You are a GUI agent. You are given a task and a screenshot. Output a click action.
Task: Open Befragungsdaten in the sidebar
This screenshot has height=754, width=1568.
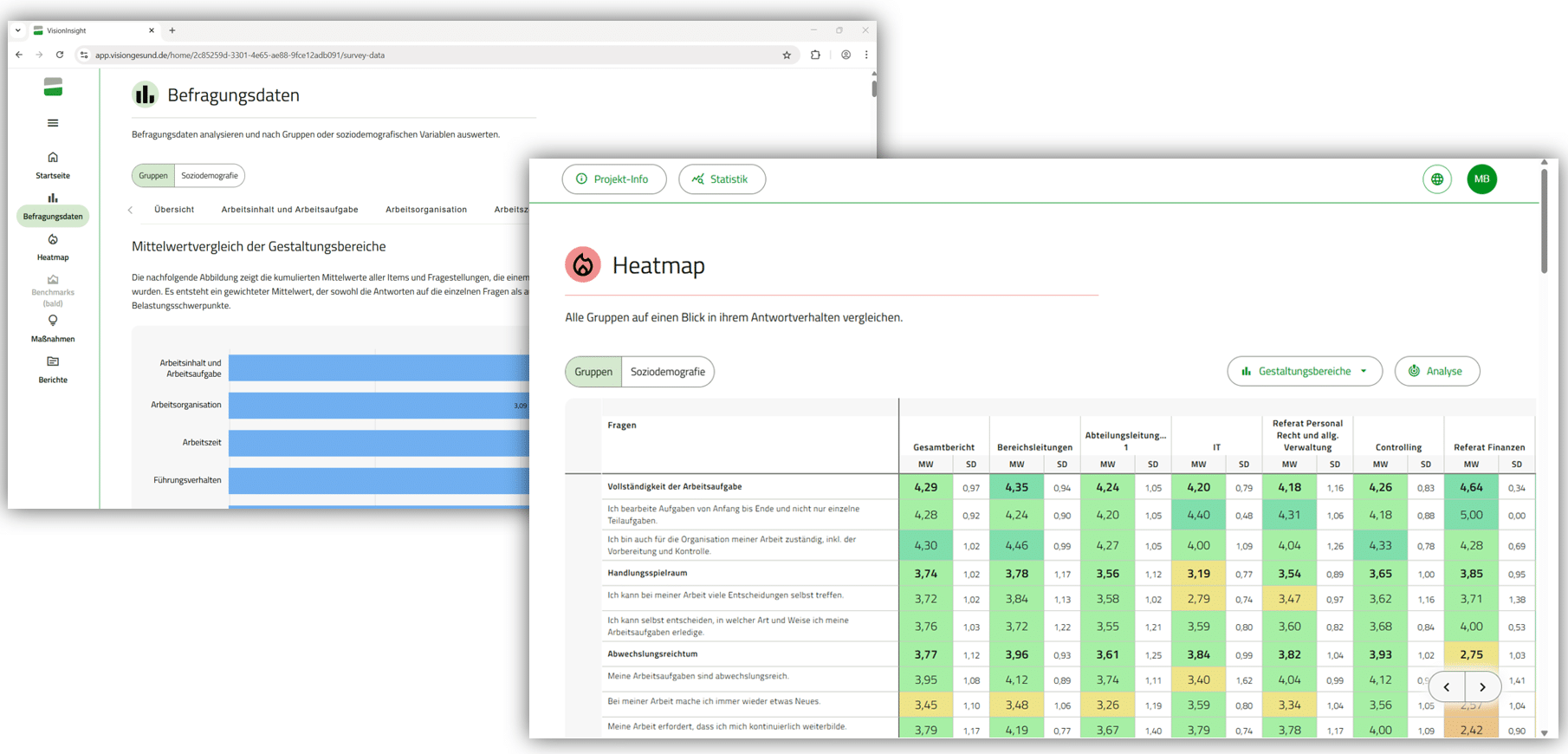(x=53, y=207)
